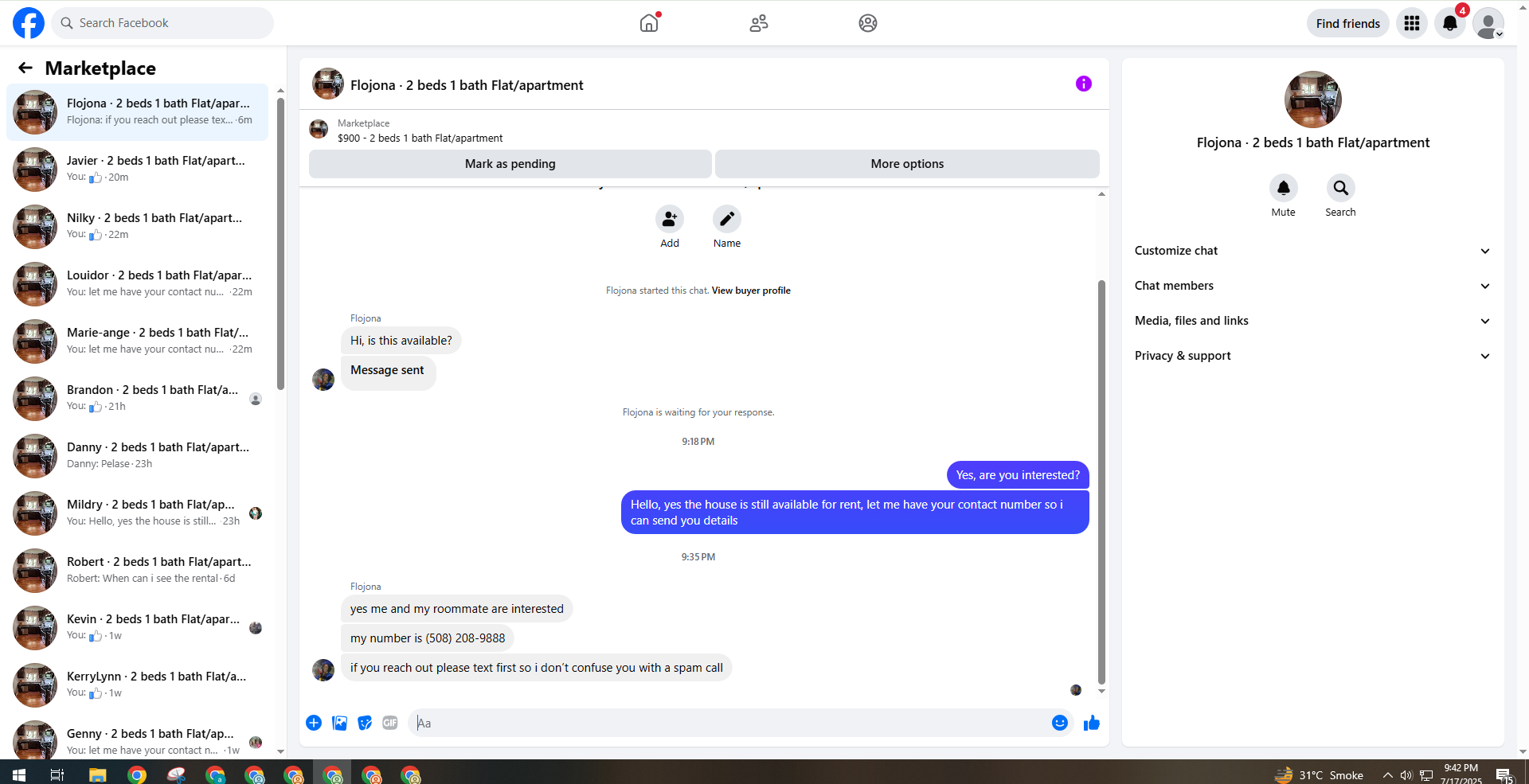This screenshot has height=784, width=1529.
Task: Open the grid Menu icon
Action: [1412, 23]
